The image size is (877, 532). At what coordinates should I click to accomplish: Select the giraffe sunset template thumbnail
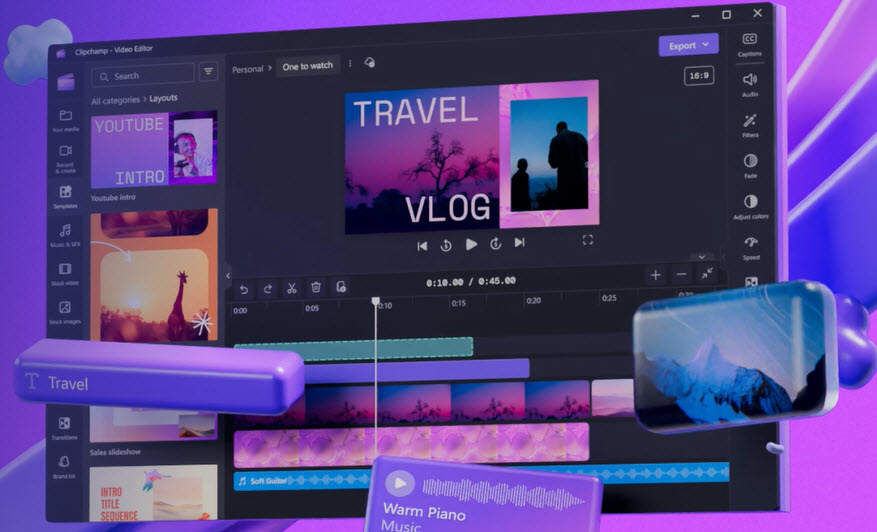154,275
